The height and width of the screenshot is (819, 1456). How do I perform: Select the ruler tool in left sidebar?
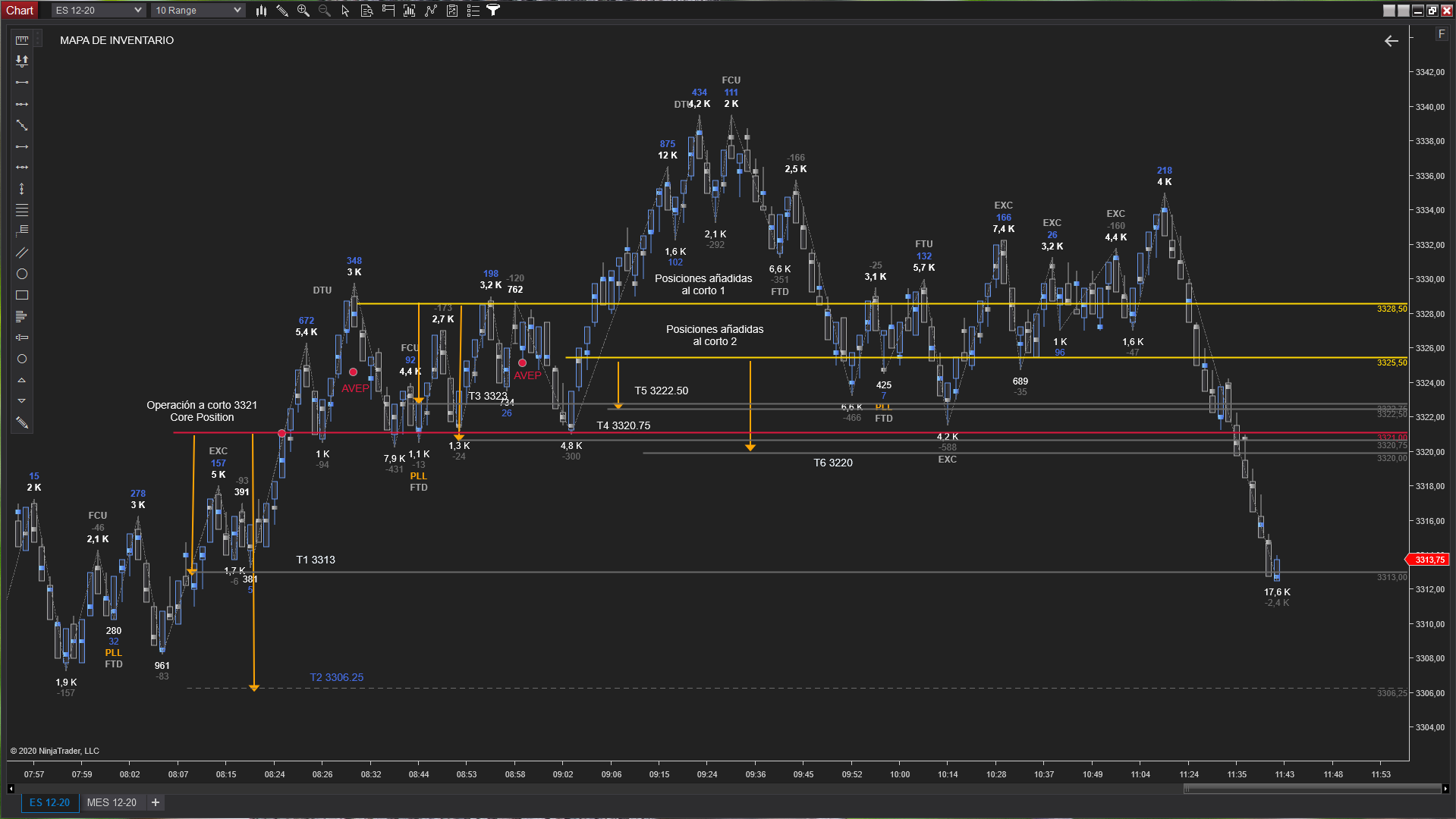[22, 39]
